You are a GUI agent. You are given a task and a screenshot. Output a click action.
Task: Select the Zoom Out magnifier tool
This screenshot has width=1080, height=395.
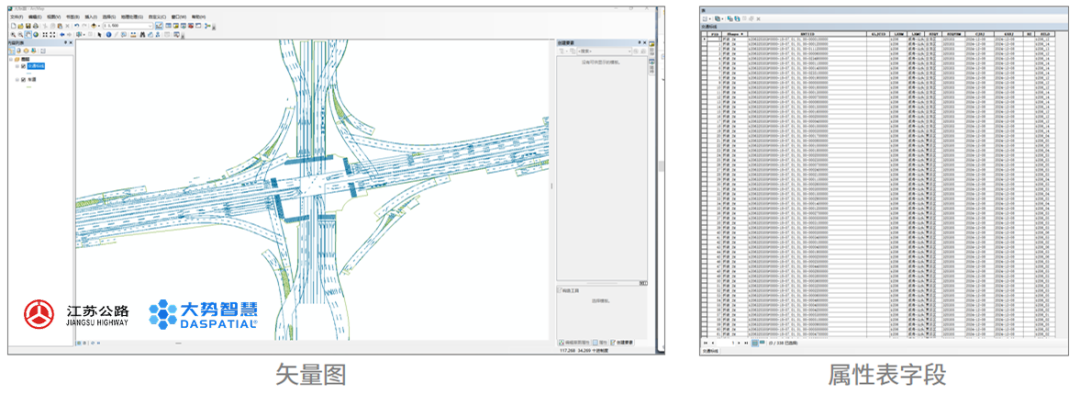point(21,34)
